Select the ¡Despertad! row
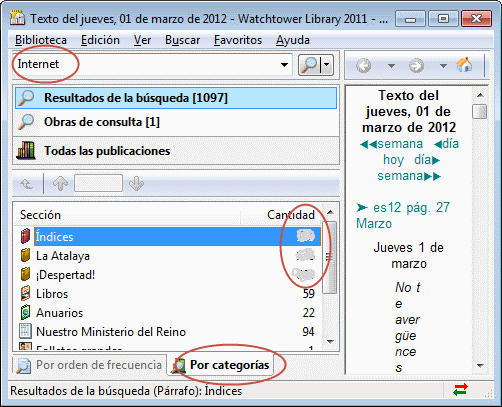This screenshot has width=502, height=407. [168, 275]
